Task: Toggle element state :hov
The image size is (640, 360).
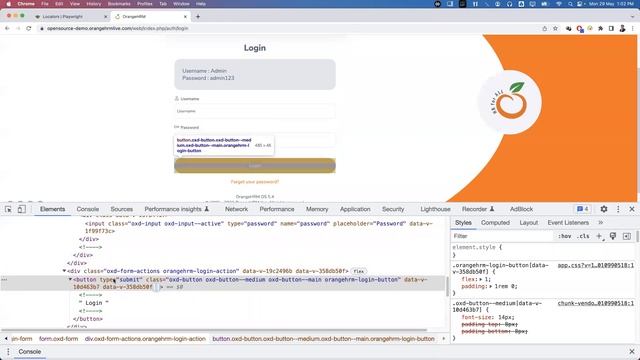Action: point(564,236)
